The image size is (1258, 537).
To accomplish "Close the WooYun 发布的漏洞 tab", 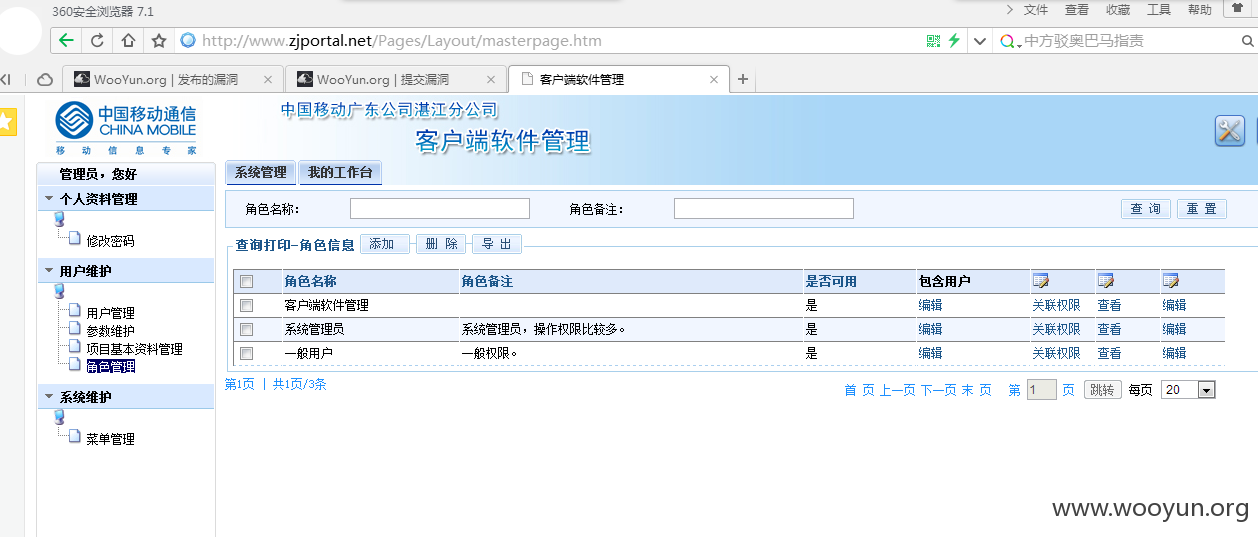I will tap(267, 80).
